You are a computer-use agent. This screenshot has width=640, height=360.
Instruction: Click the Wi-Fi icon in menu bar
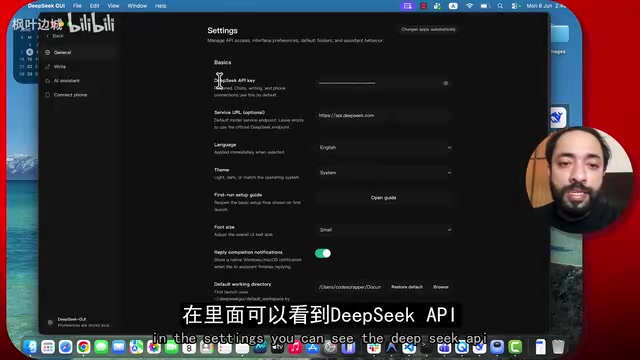point(469,6)
